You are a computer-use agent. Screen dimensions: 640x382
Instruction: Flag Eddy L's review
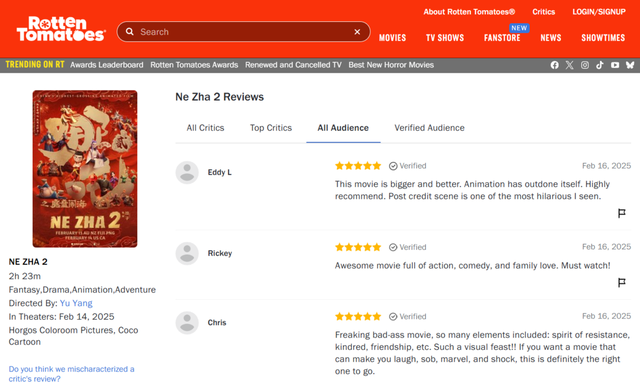click(x=621, y=213)
